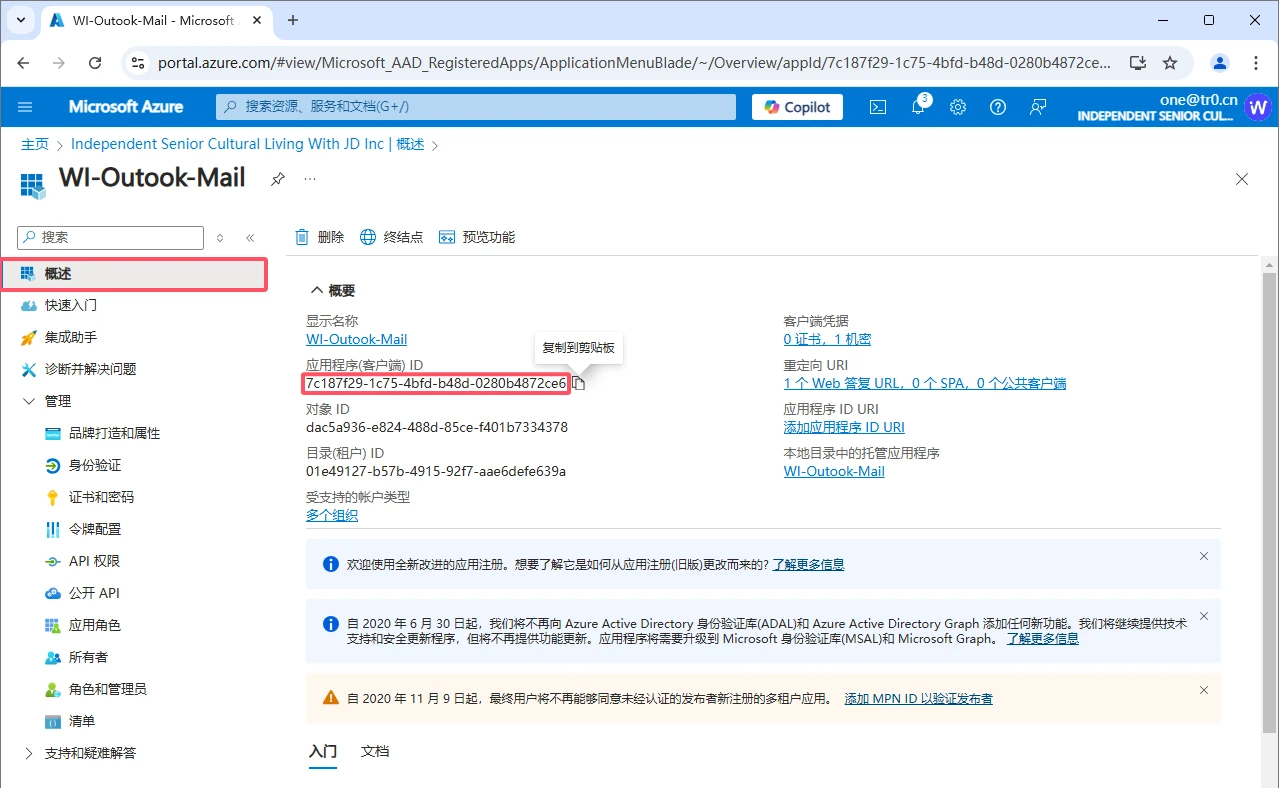Viewport: 1279px width, 788px height.
Task: Open WI-Outook-Mail under 本地目录中的托管应用程序
Action: coord(834,471)
